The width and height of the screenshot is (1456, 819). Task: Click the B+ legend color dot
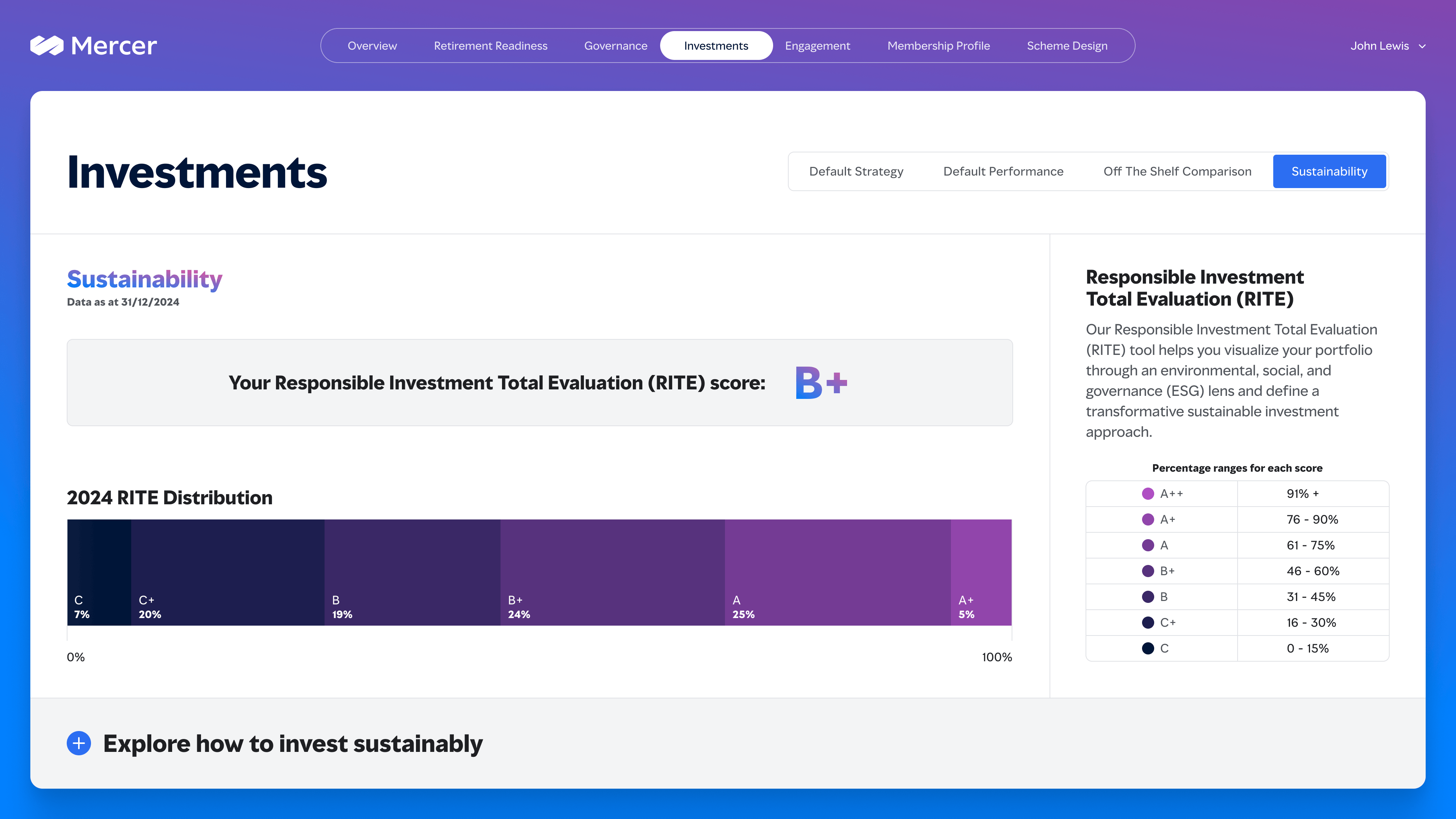click(x=1148, y=571)
